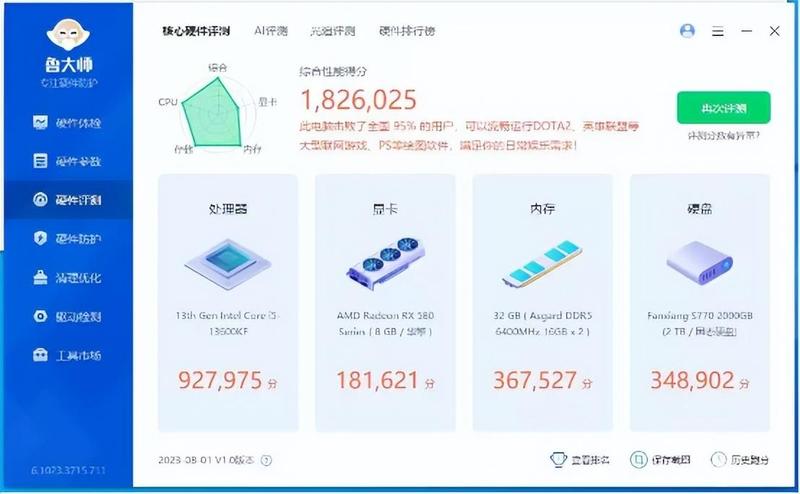Click the graphics score 181,621
This screenshot has width=800, height=494.
click(378, 380)
